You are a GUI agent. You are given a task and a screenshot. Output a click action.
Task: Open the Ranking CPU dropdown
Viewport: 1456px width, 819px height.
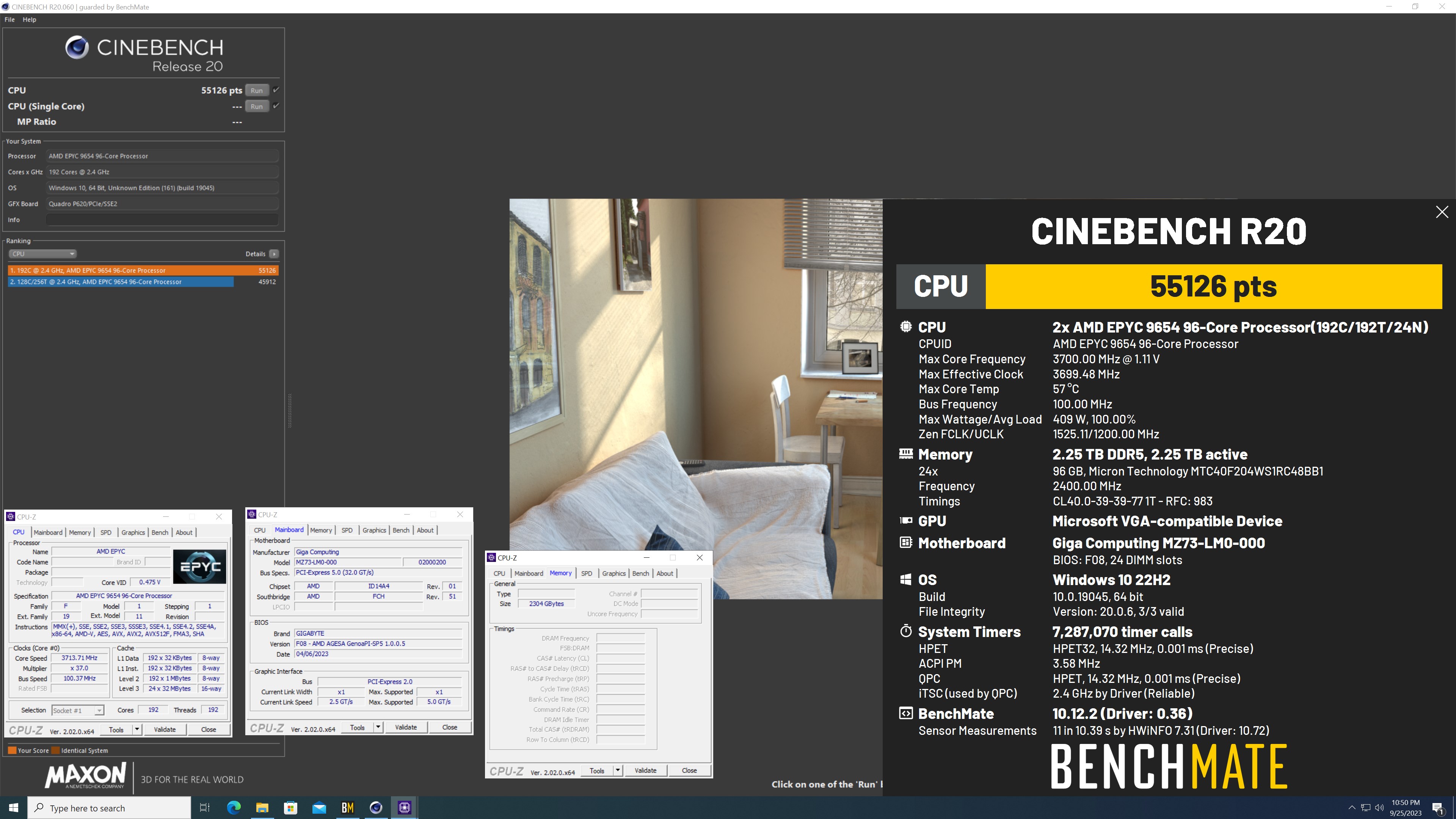pos(42,254)
